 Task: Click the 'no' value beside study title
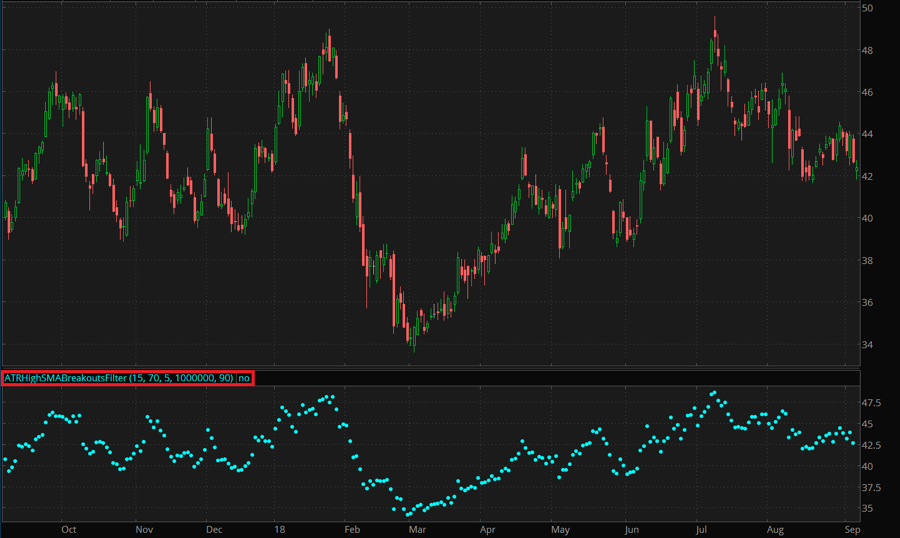click(x=245, y=378)
